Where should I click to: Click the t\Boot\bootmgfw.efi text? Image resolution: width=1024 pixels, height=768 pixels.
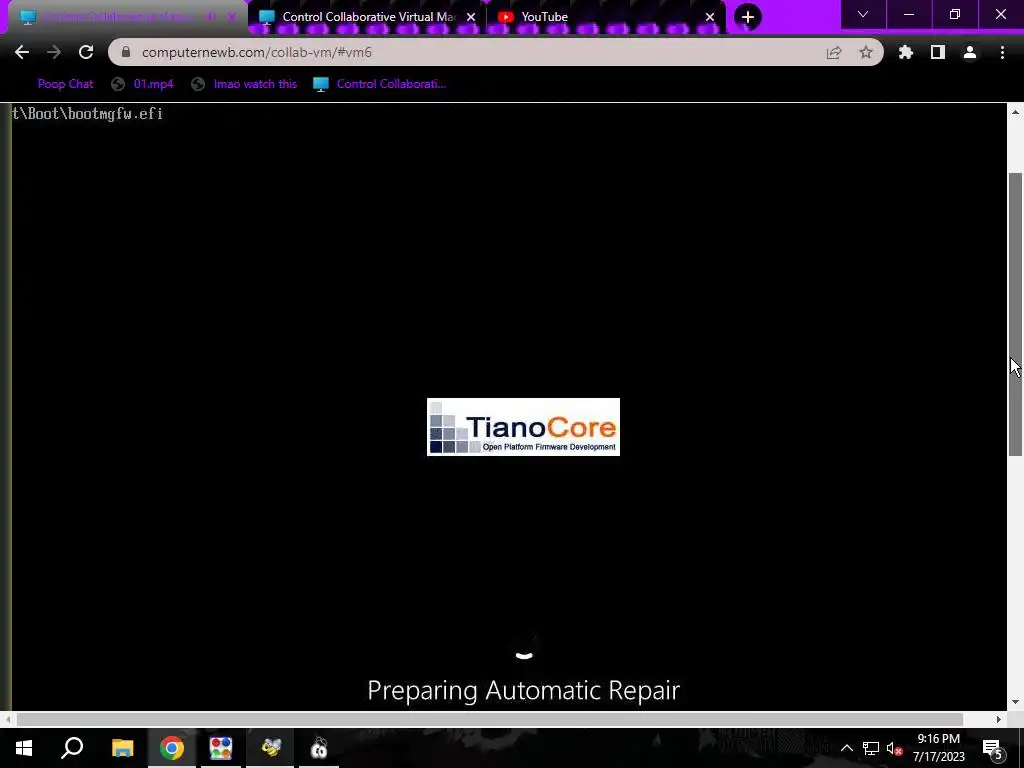pyautogui.click(x=88, y=114)
